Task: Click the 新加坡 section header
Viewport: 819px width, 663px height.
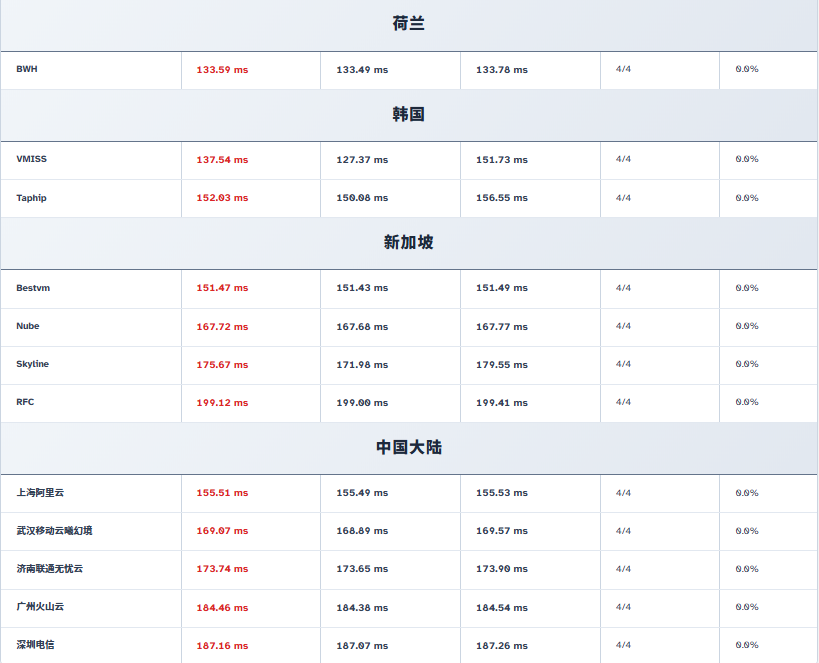Action: coord(408,243)
